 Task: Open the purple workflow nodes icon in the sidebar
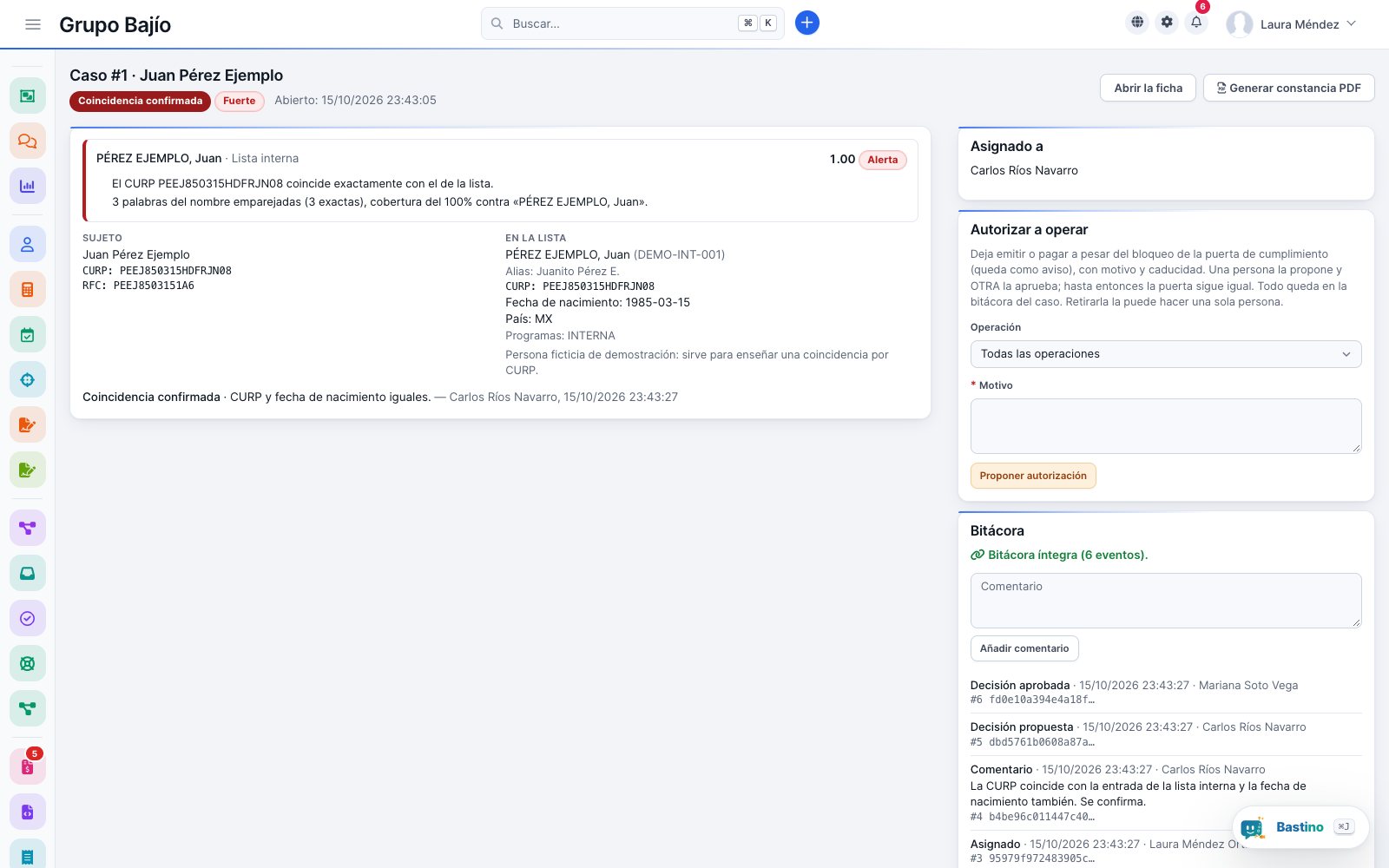point(28,528)
